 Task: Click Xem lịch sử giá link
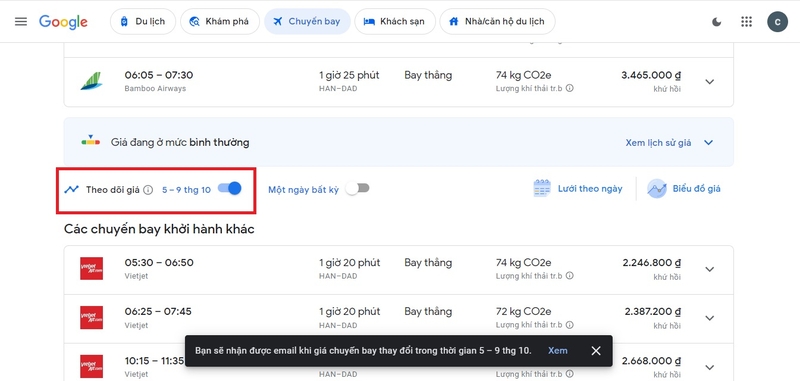click(x=658, y=143)
